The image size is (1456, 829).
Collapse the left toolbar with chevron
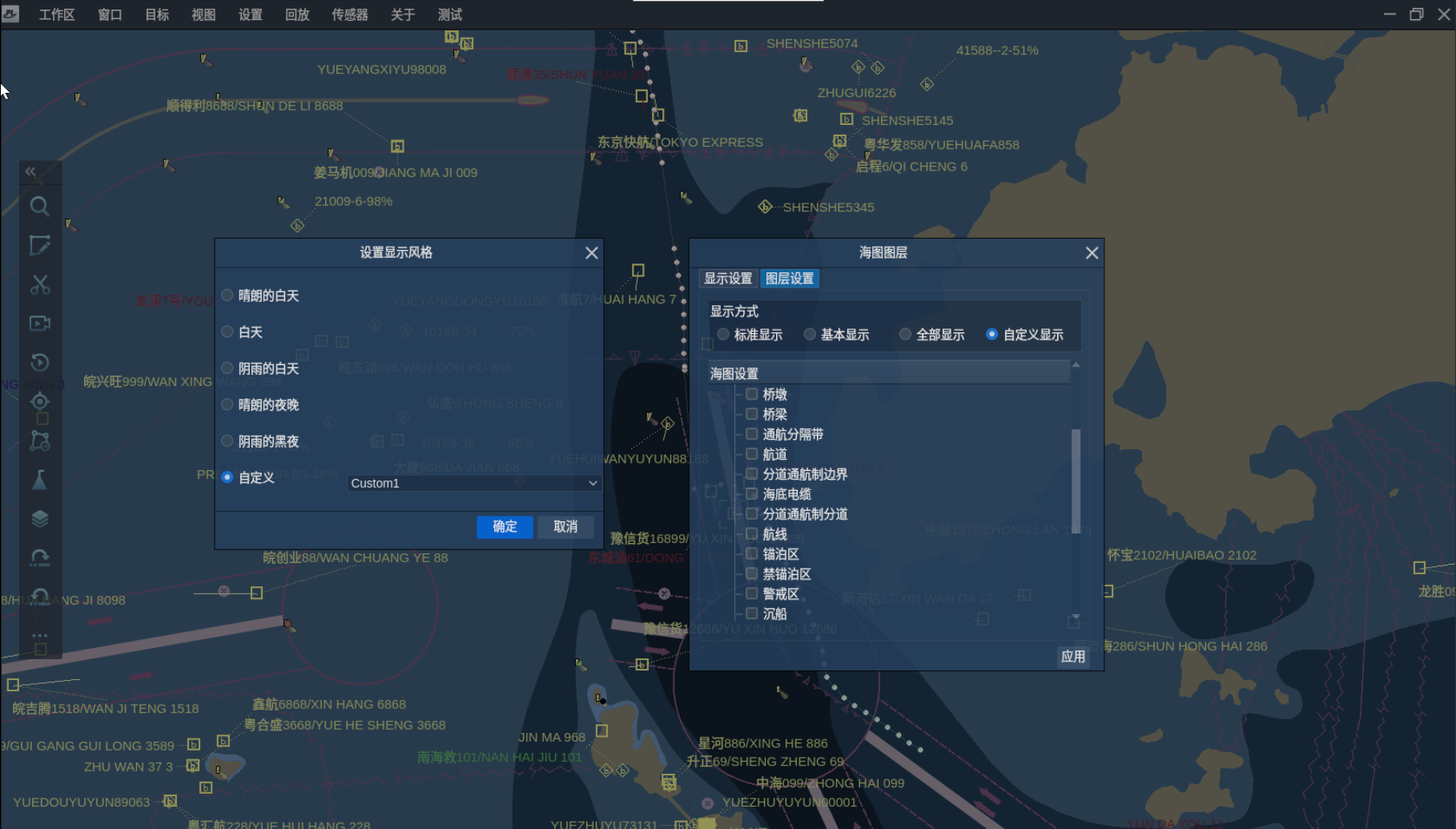tap(30, 171)
